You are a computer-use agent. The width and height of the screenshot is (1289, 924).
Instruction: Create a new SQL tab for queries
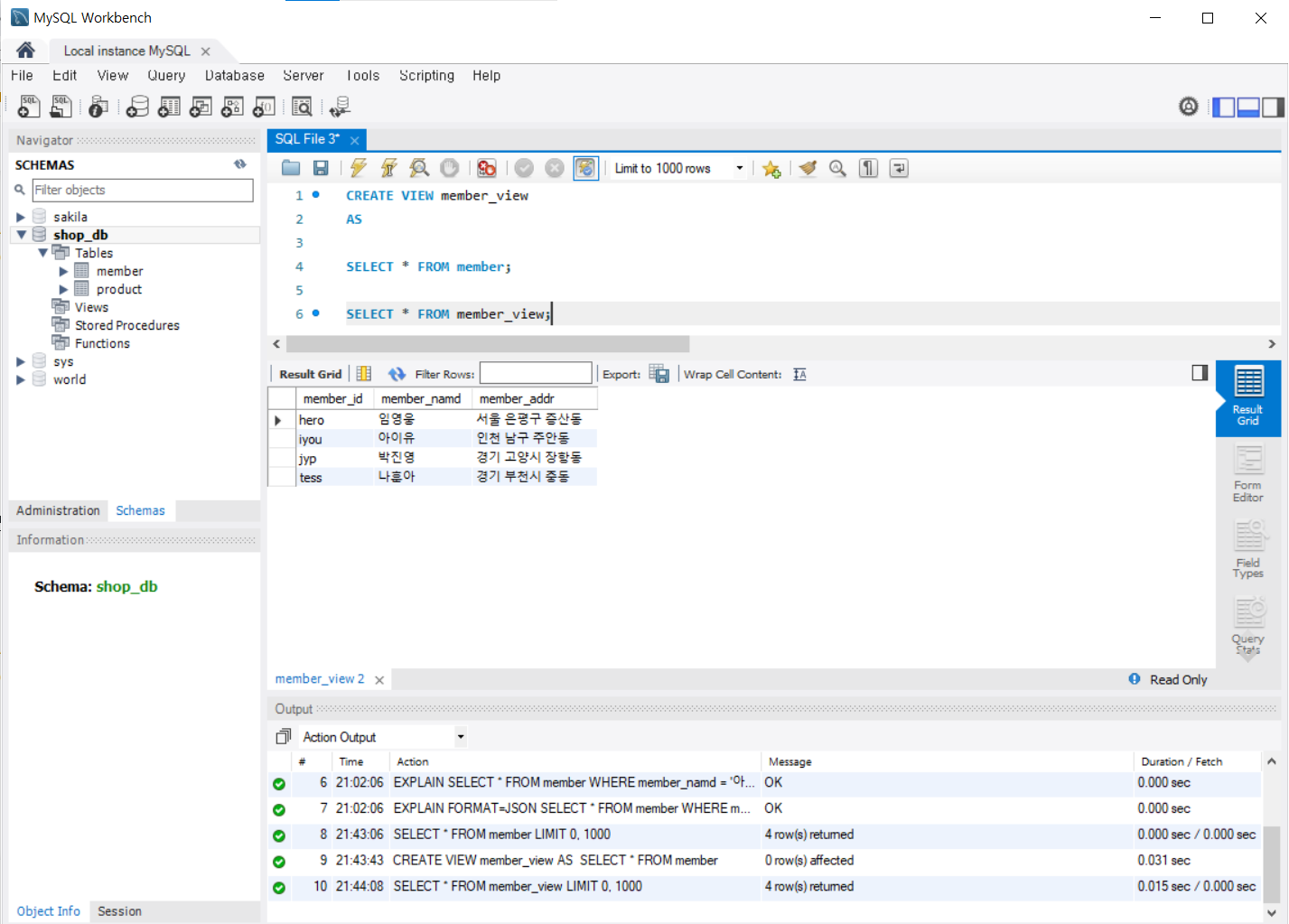tap(29, 107)
